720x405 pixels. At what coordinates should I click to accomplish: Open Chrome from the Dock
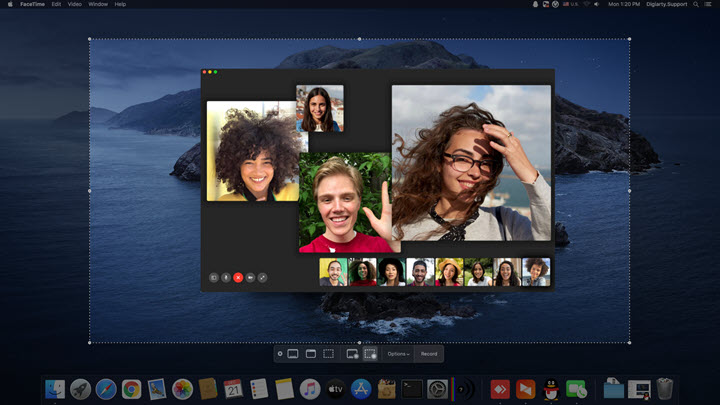(x=131, y=389)
